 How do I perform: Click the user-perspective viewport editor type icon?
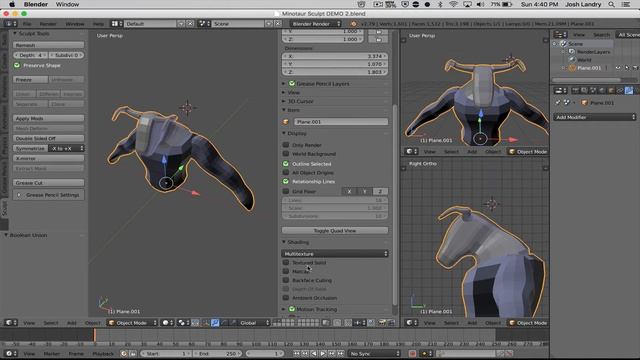point(412,151)
